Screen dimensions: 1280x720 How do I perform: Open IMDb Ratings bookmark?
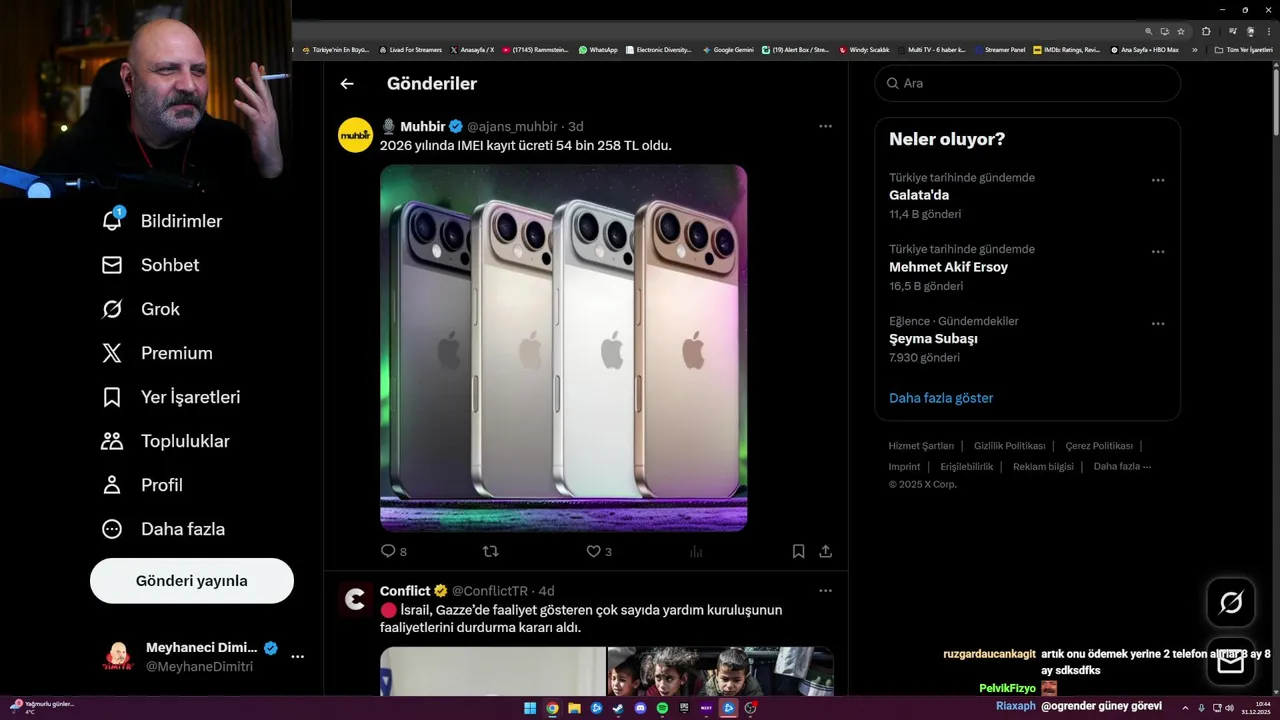[x=1066, y=49]
